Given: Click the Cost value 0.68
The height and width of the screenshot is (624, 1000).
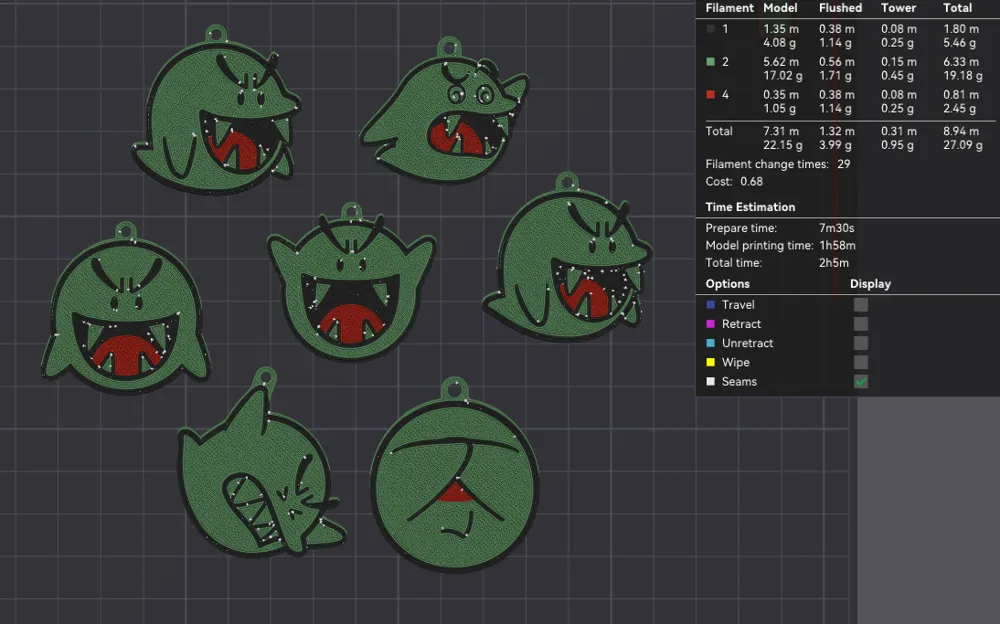Looking at the screenshot, I should [751, 181].
